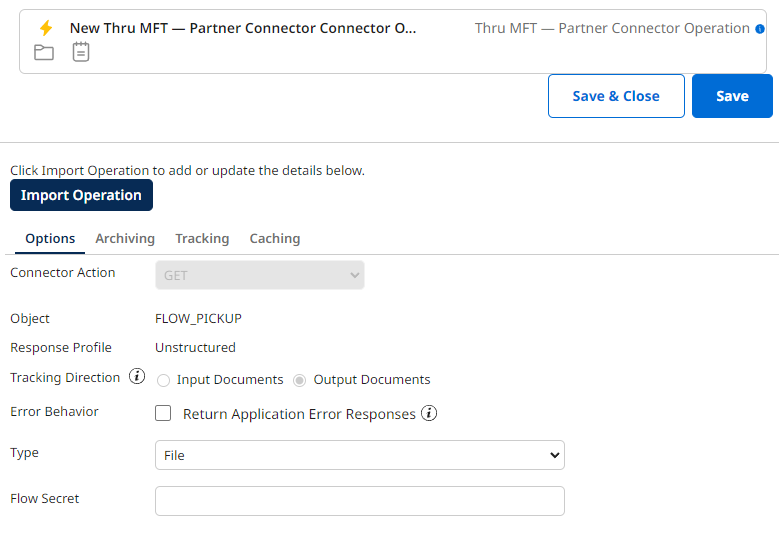Click the Flow Secret input field
Viewport: 779px width, 540px height.
coord(360,501)
